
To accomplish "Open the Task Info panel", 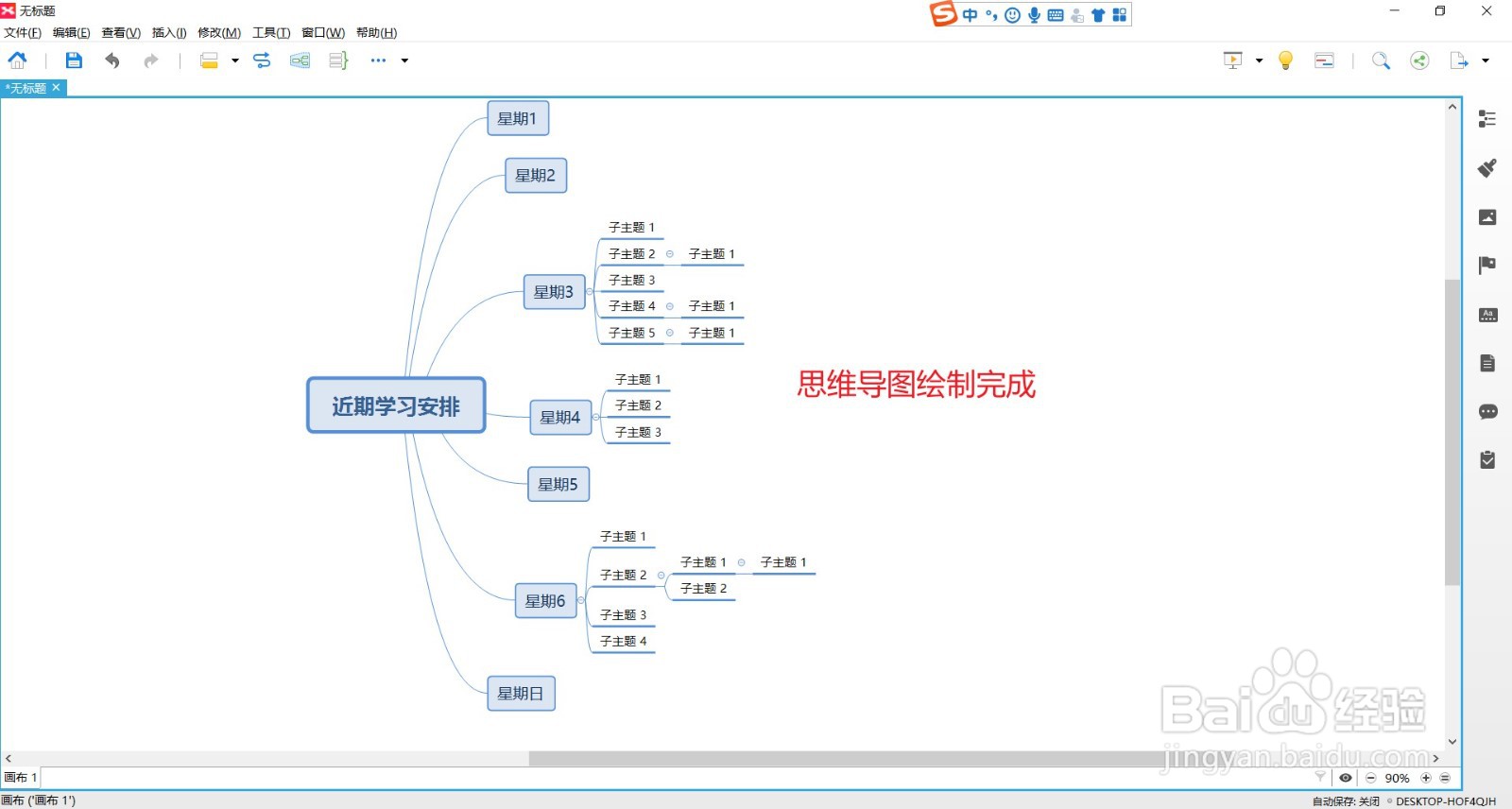I will (x=1487, y=459).
